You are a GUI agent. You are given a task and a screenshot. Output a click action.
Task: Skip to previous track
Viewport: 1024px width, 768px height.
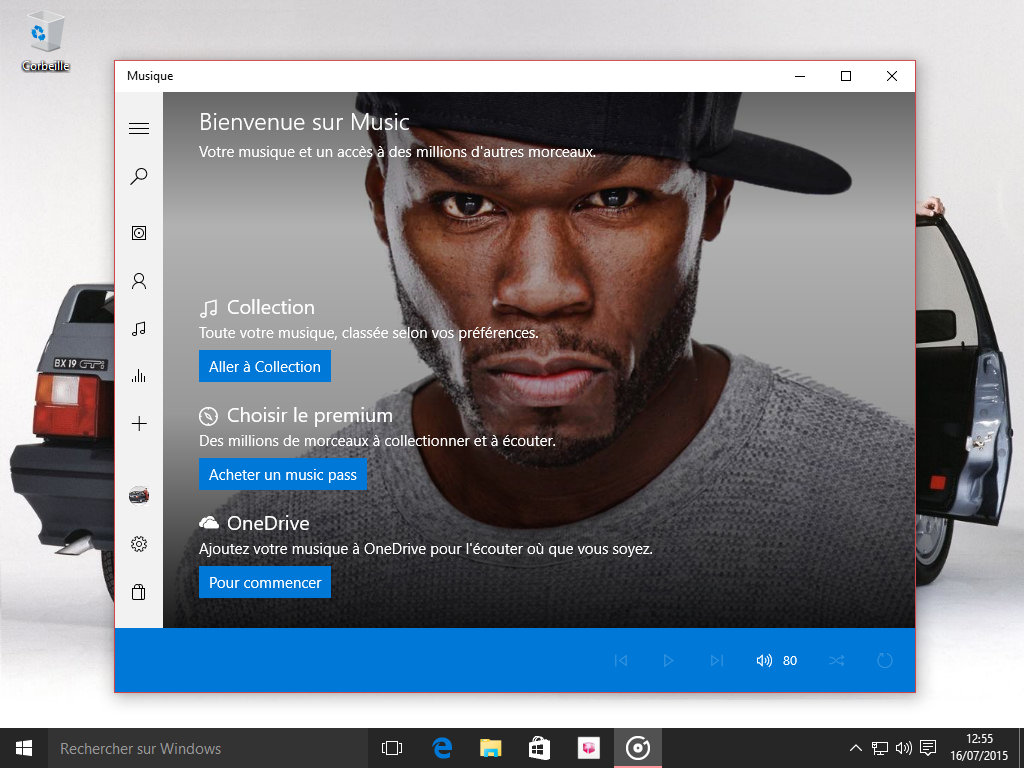pyautogui.click(x=621, y=660)
